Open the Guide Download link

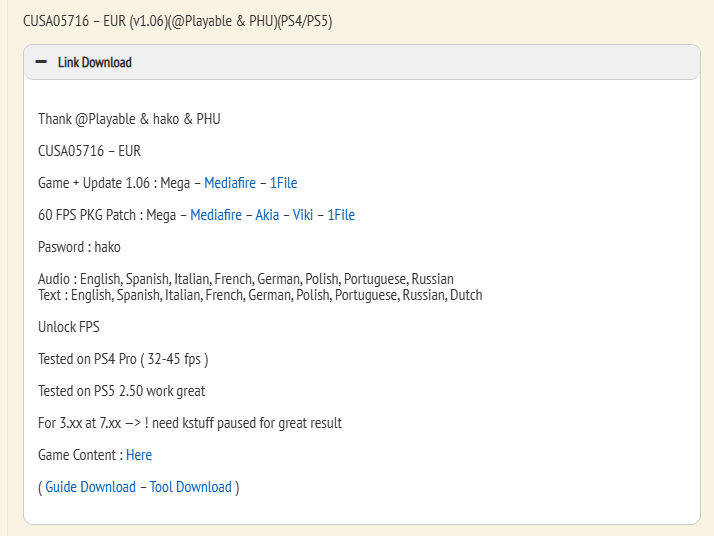pyautogui.click(x=90, y=487)
